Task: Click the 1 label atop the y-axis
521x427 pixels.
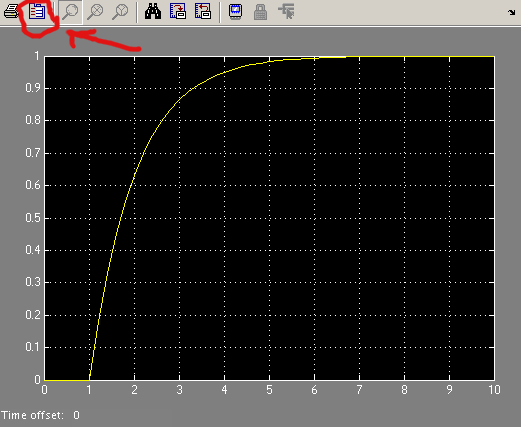Action: pyautogui.click(x=37, y=56)
